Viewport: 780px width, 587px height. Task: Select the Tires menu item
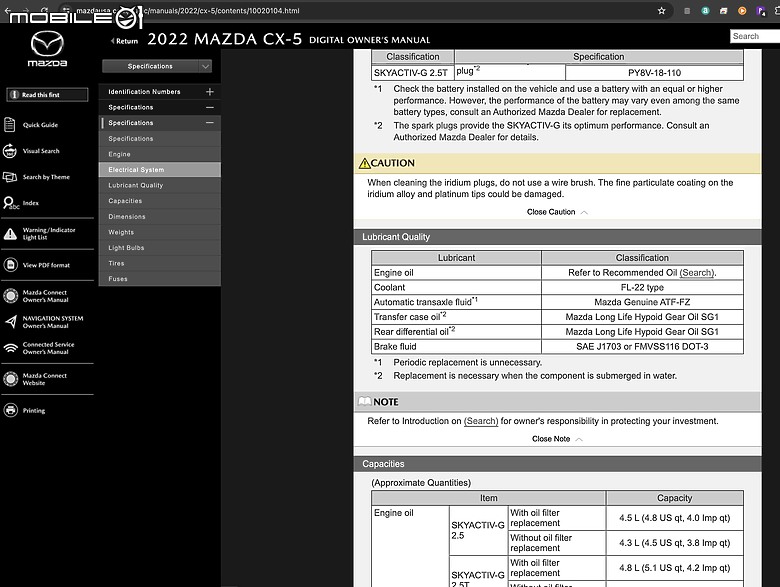[160, 263]
